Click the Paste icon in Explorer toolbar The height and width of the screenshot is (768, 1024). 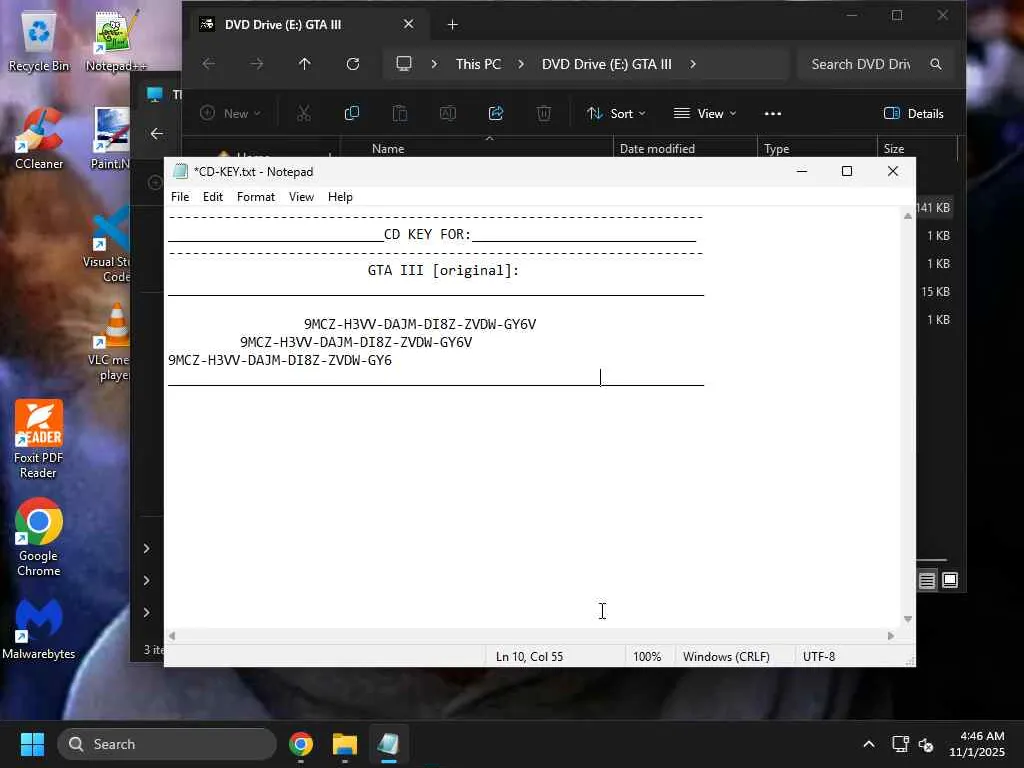pyautogui.click(x=400, y=114)
